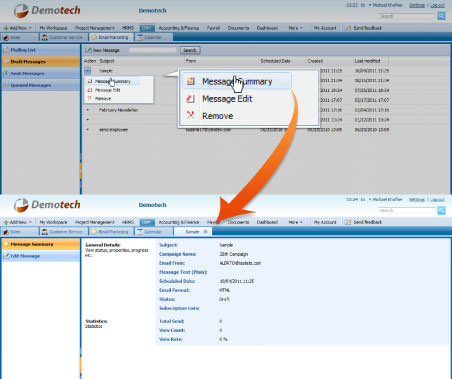Expand the More menu in the Draft Messages screen
Screen dimensions: 452x379
(295, 28)
